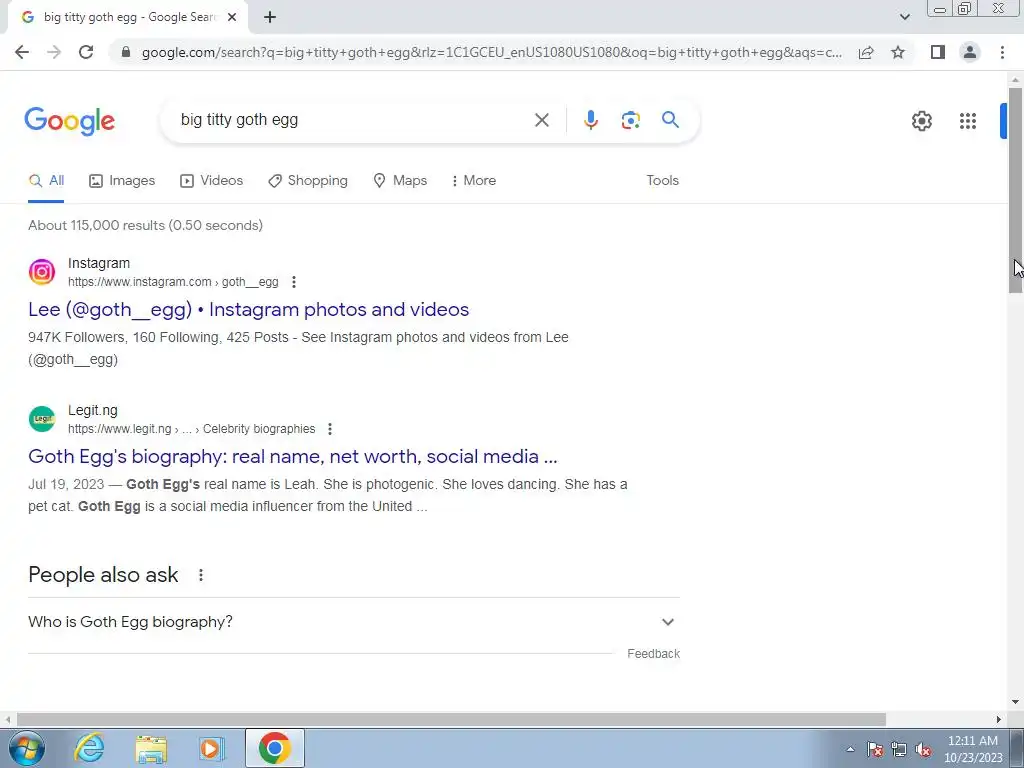This screenshot has height=768, width=1024.
Task: Click the horizontal scrollbar thumb
Action: click(x=451, y=719)
